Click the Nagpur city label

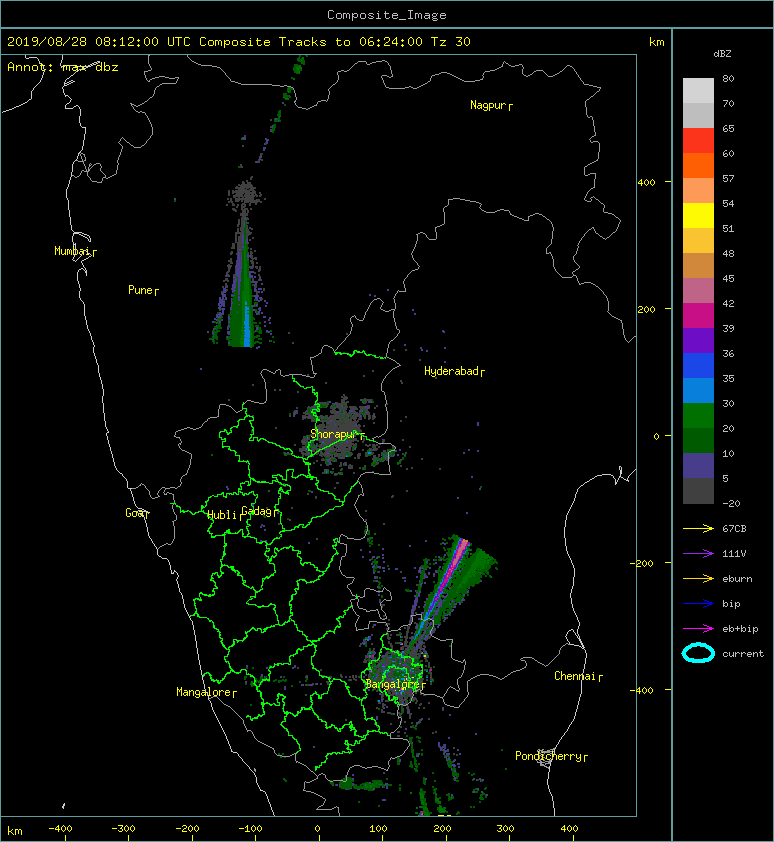pyautogui.click(x=488, y=105)
